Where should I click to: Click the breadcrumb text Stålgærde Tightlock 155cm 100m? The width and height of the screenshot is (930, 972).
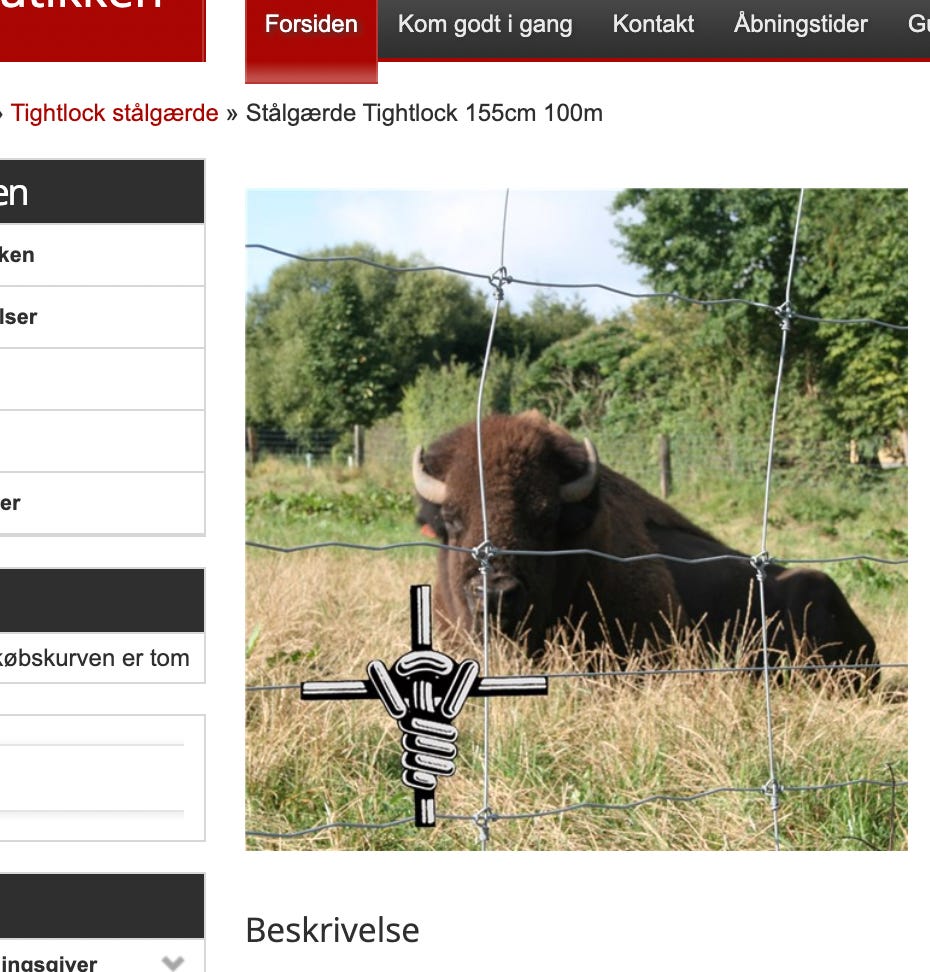point(424,113)
